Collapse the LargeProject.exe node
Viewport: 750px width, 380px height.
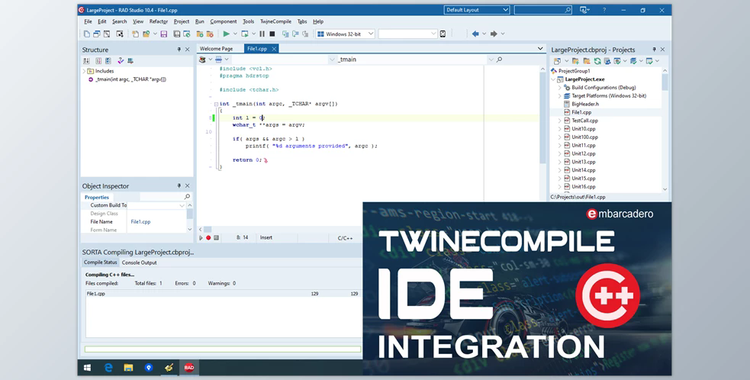[x=554, y=79]
